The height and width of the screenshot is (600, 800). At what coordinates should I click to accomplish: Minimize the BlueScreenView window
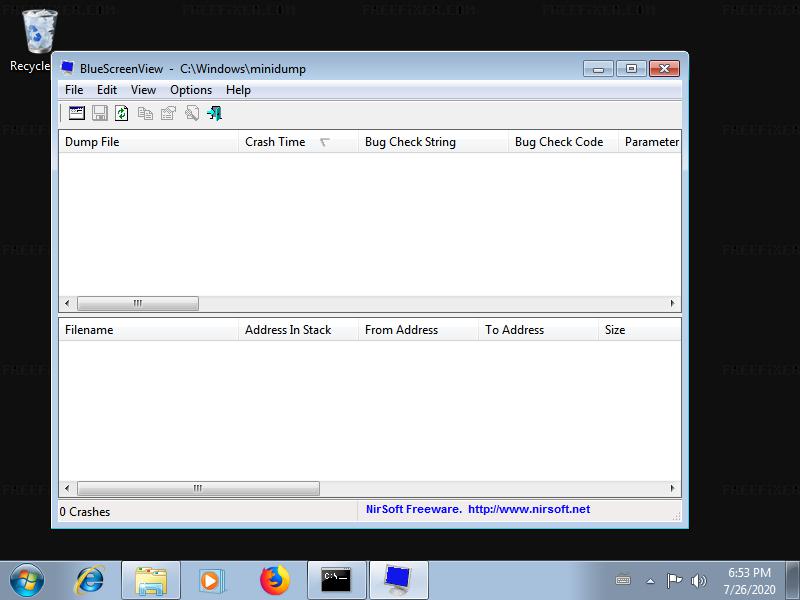[598, 68]
